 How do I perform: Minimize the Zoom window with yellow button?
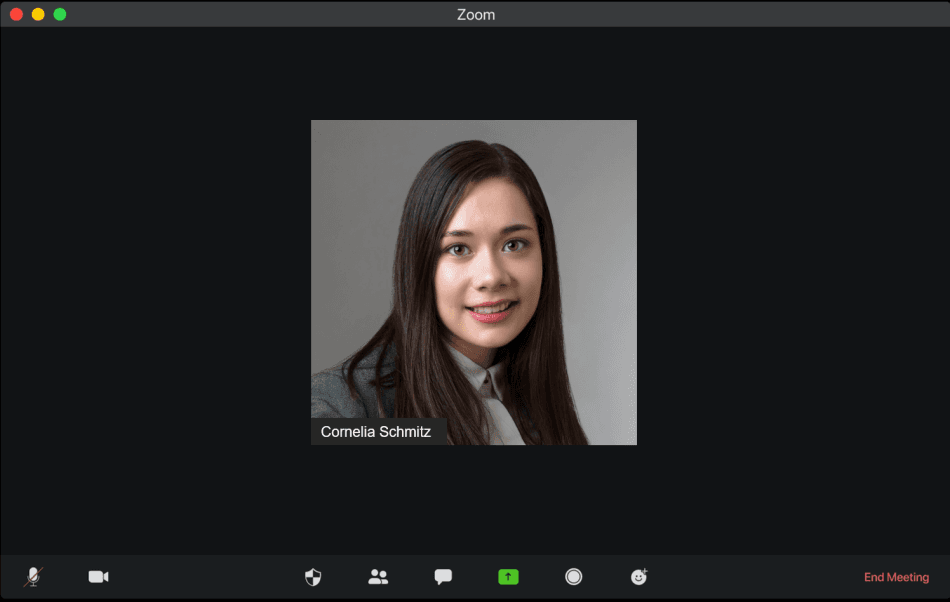[x=38, y=14]
